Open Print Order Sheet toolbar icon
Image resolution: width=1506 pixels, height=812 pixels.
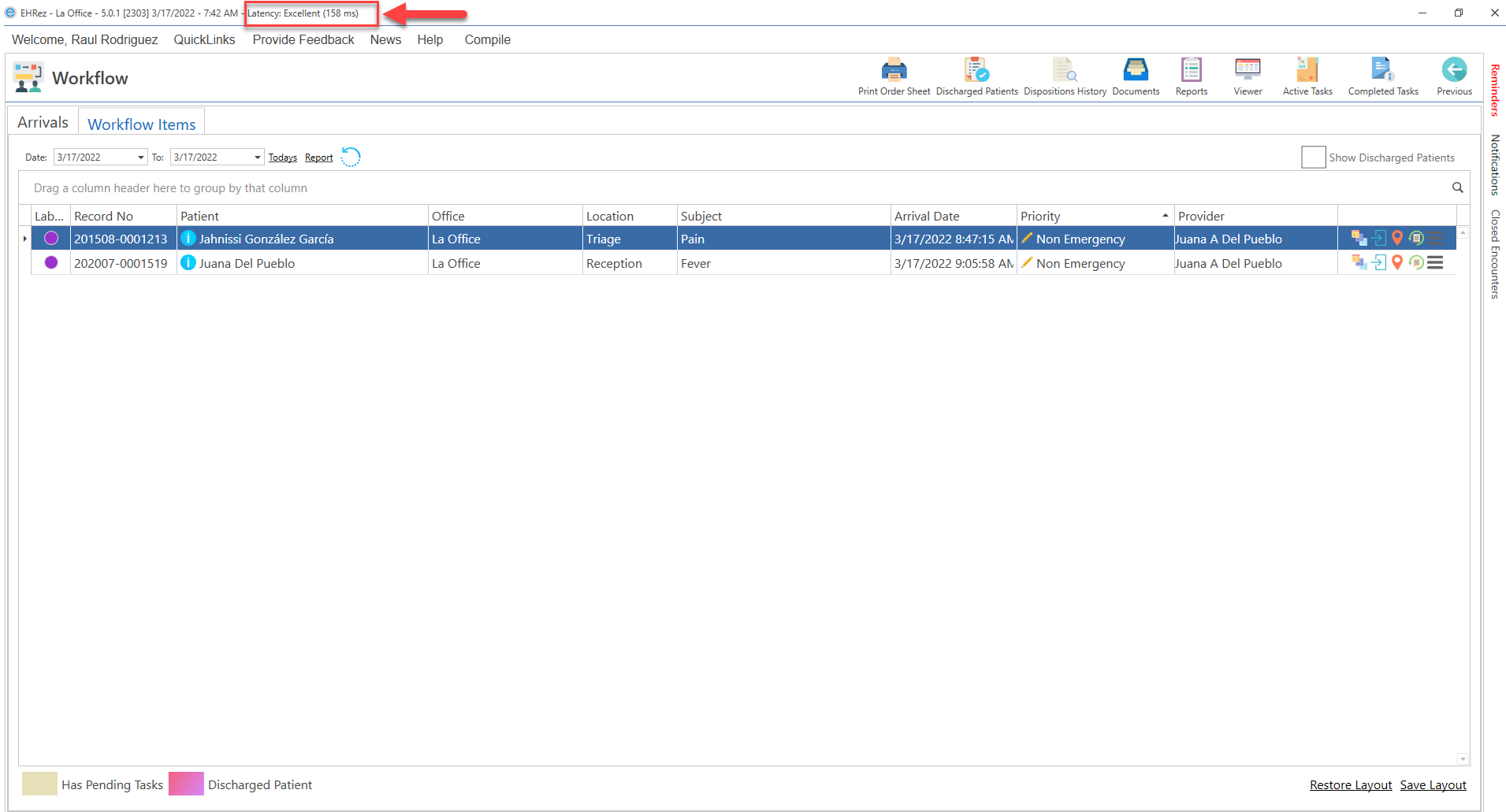click(x=894, y=70)
